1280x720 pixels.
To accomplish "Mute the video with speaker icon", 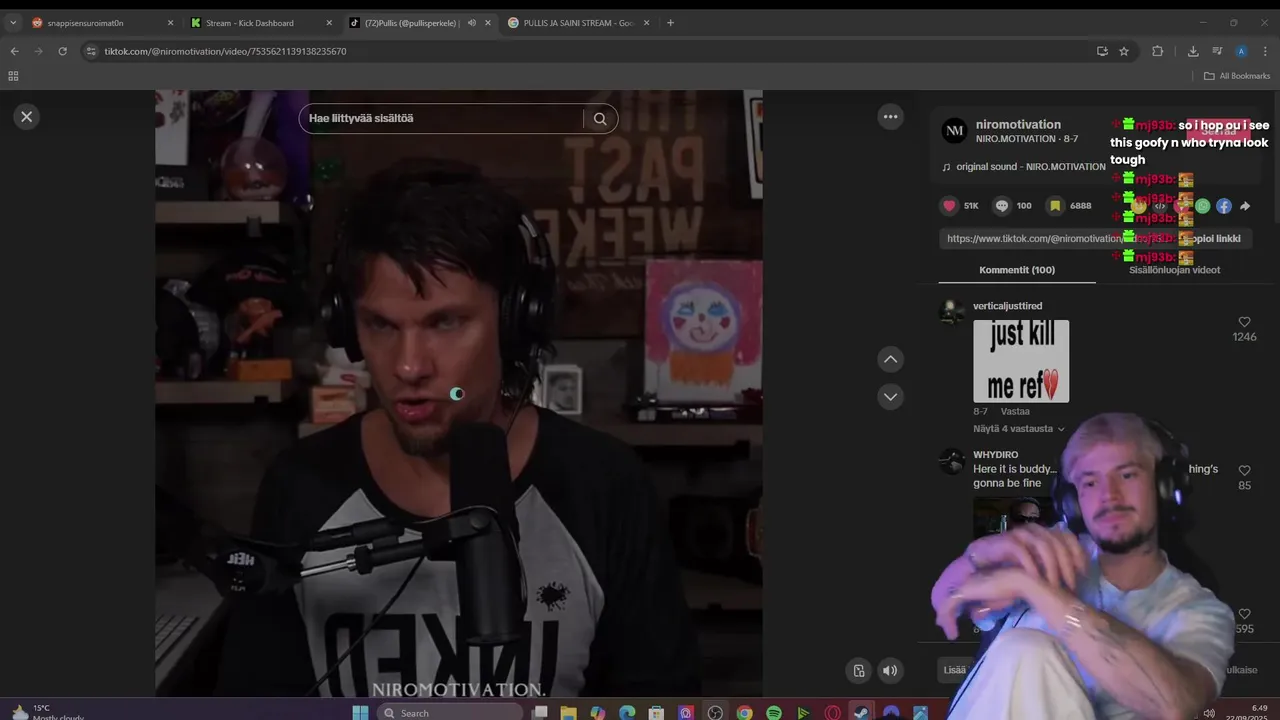I will coord(889,671).
